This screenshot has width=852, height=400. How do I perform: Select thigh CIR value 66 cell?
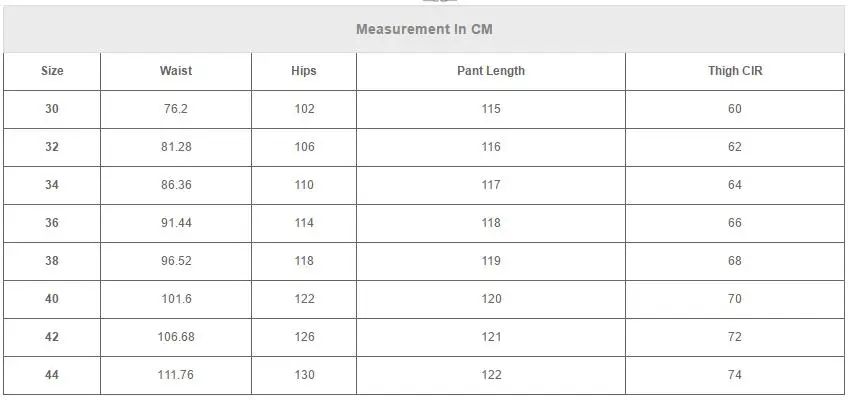(735, 223)
